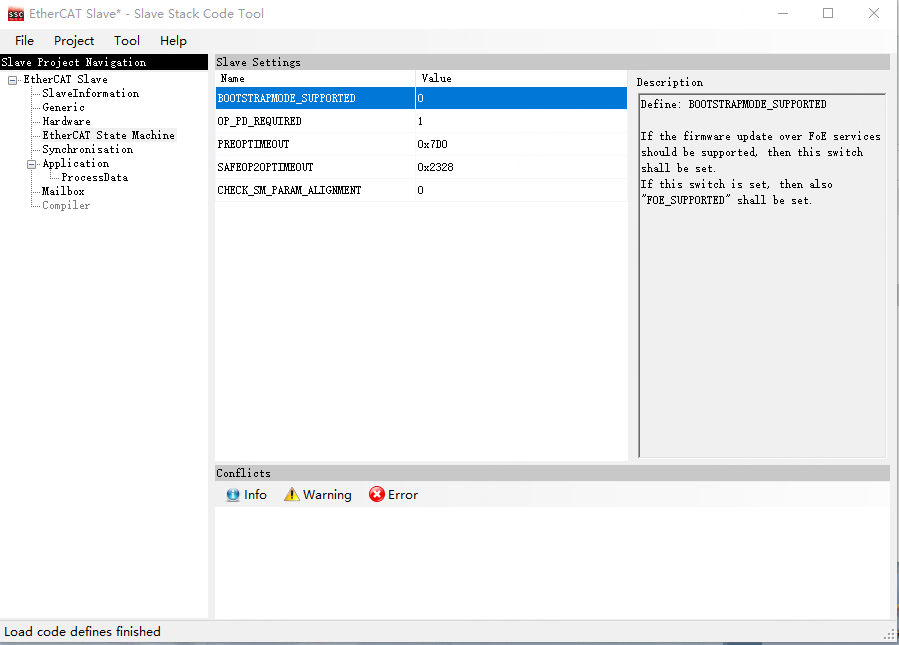Select Mailbox in navigation tree
This screenshot has height=645, width=899.
(x=63, y=191)
